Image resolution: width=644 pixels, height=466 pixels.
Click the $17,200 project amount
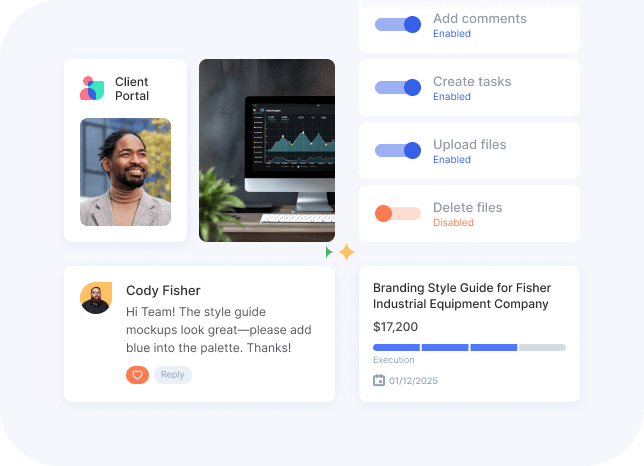[396, 326]
